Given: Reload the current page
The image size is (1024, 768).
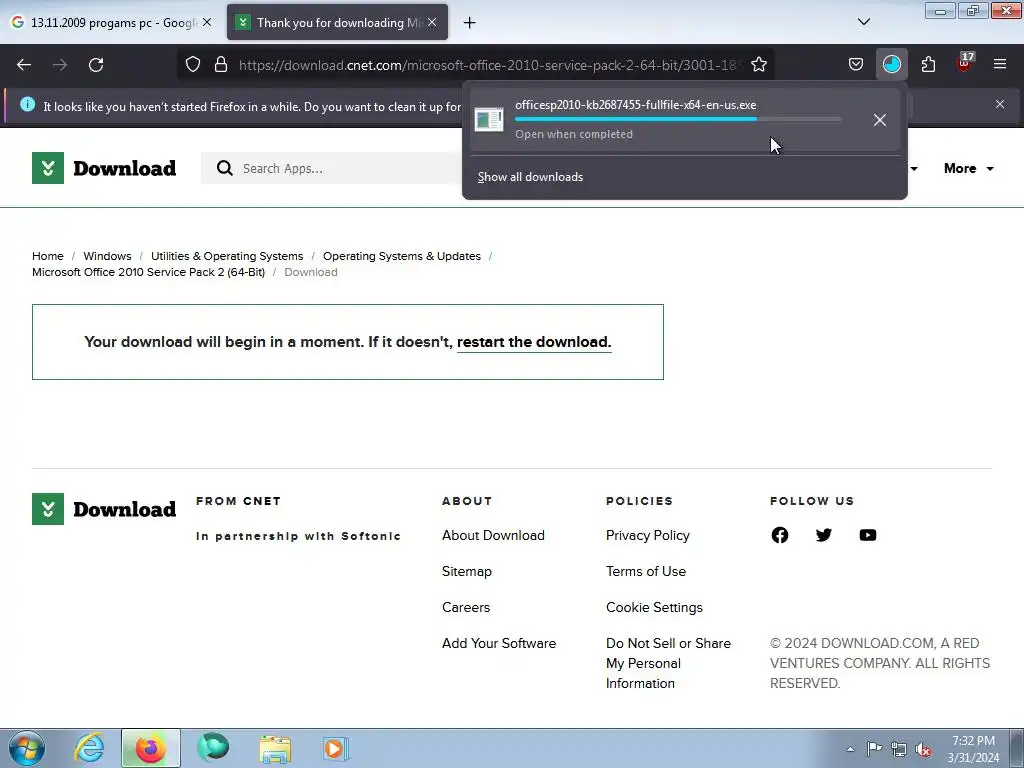Looking at the screenshot, I should point(96,65).
